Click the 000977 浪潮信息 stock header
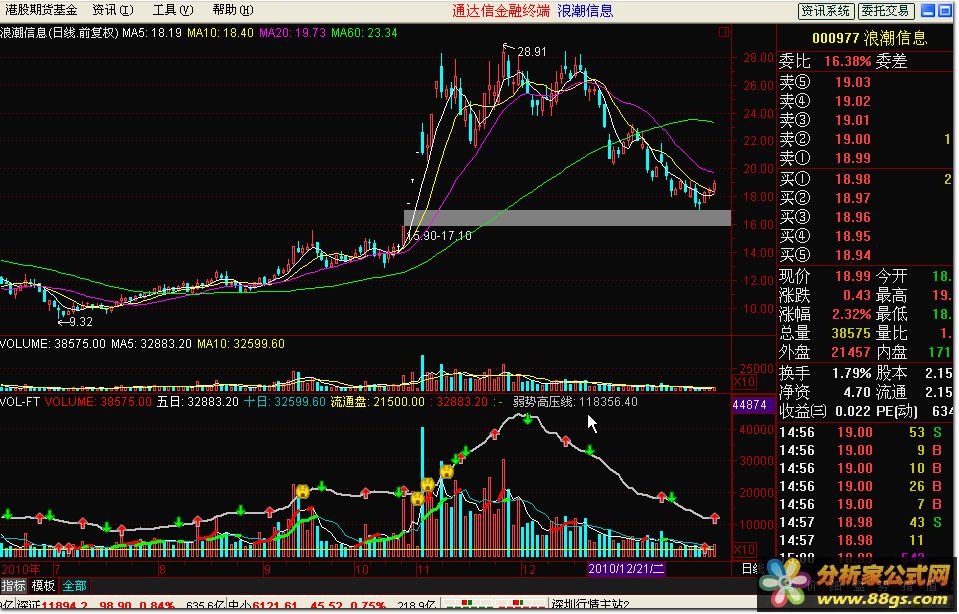Screen dimensions: 959x614 [869, 38]
